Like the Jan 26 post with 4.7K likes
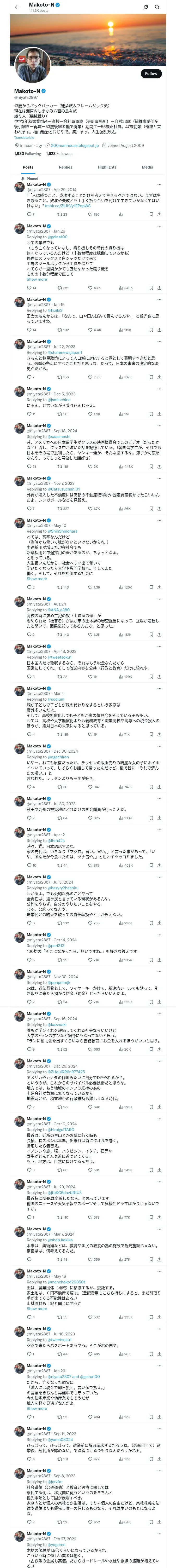This screenshot has height=1568, width=176. 90,287
